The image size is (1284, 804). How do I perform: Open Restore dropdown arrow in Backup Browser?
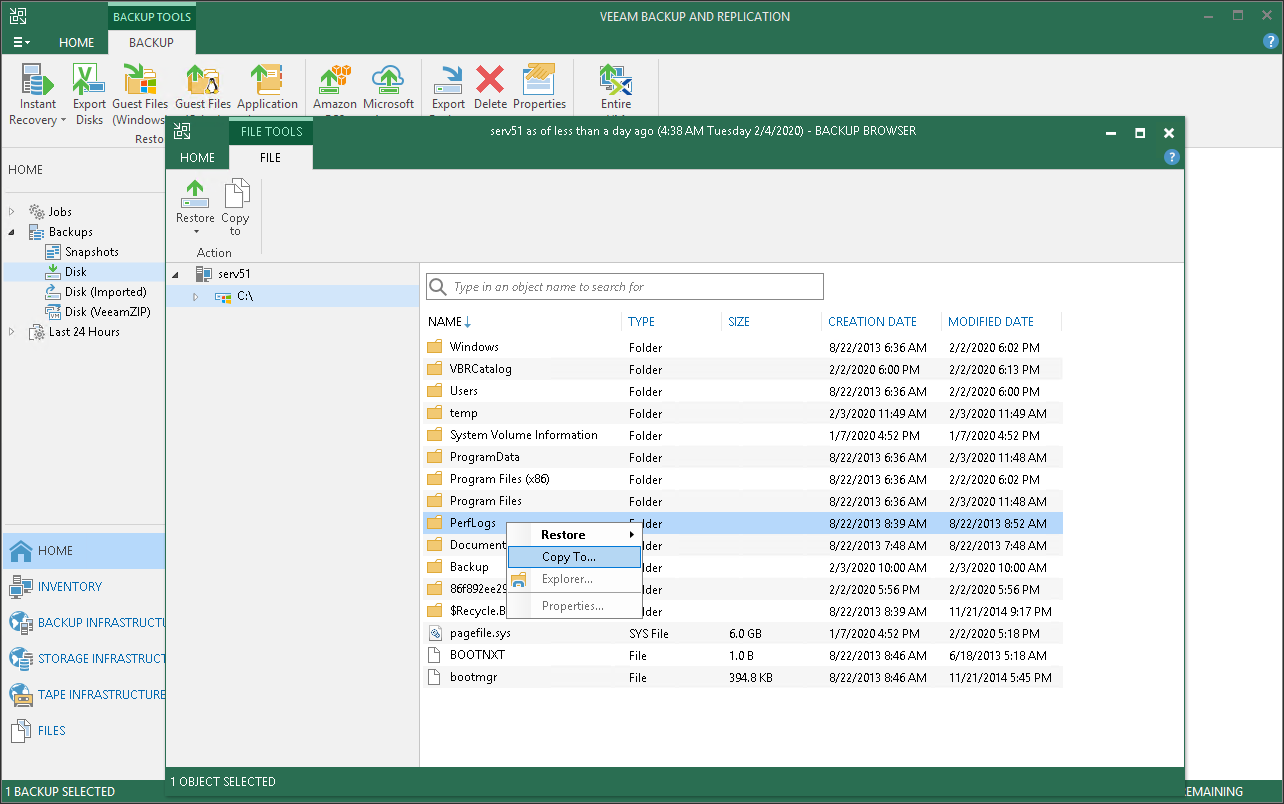click(x=196, y=233)
